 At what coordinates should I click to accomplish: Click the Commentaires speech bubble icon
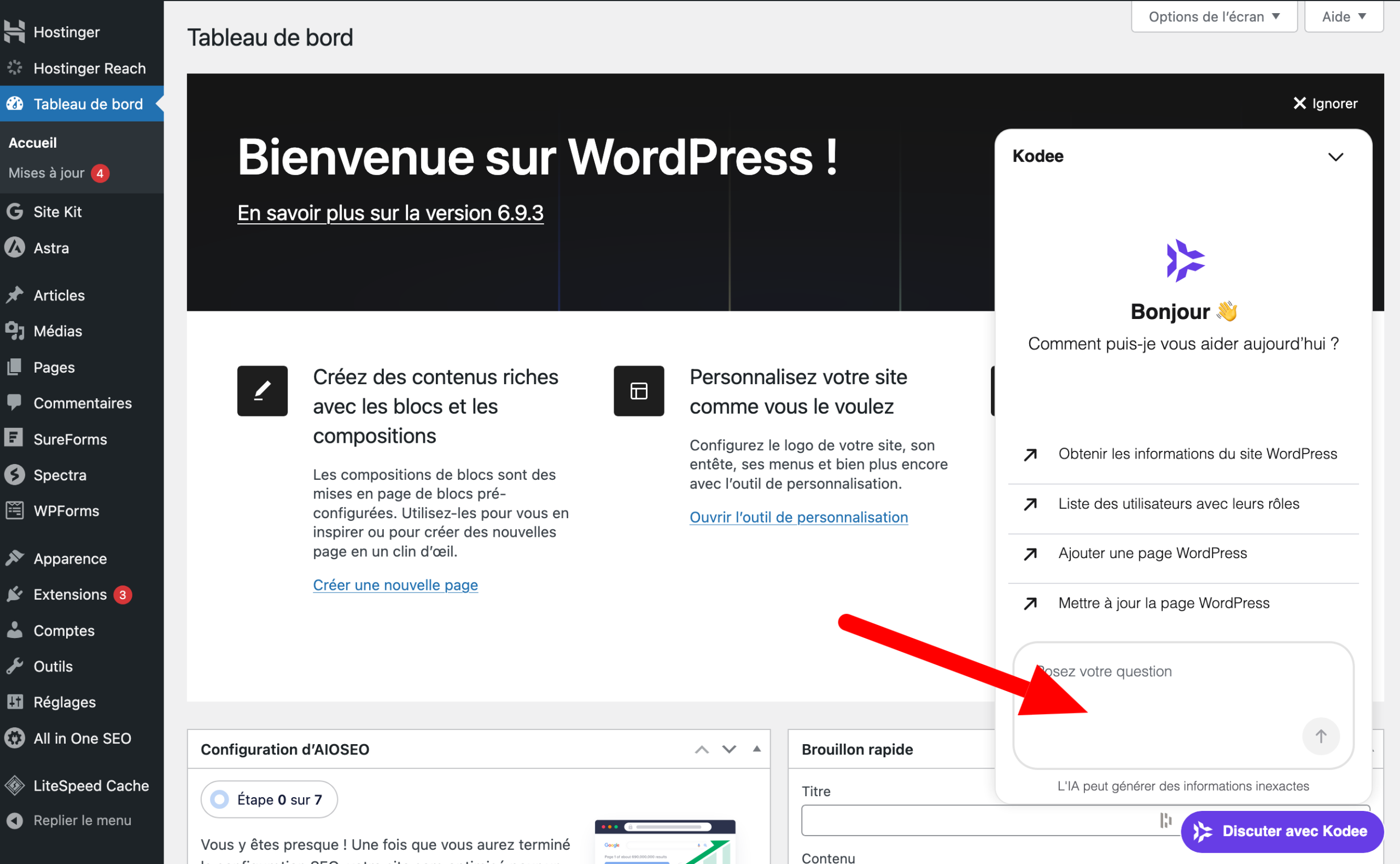(x=15, y=403)
